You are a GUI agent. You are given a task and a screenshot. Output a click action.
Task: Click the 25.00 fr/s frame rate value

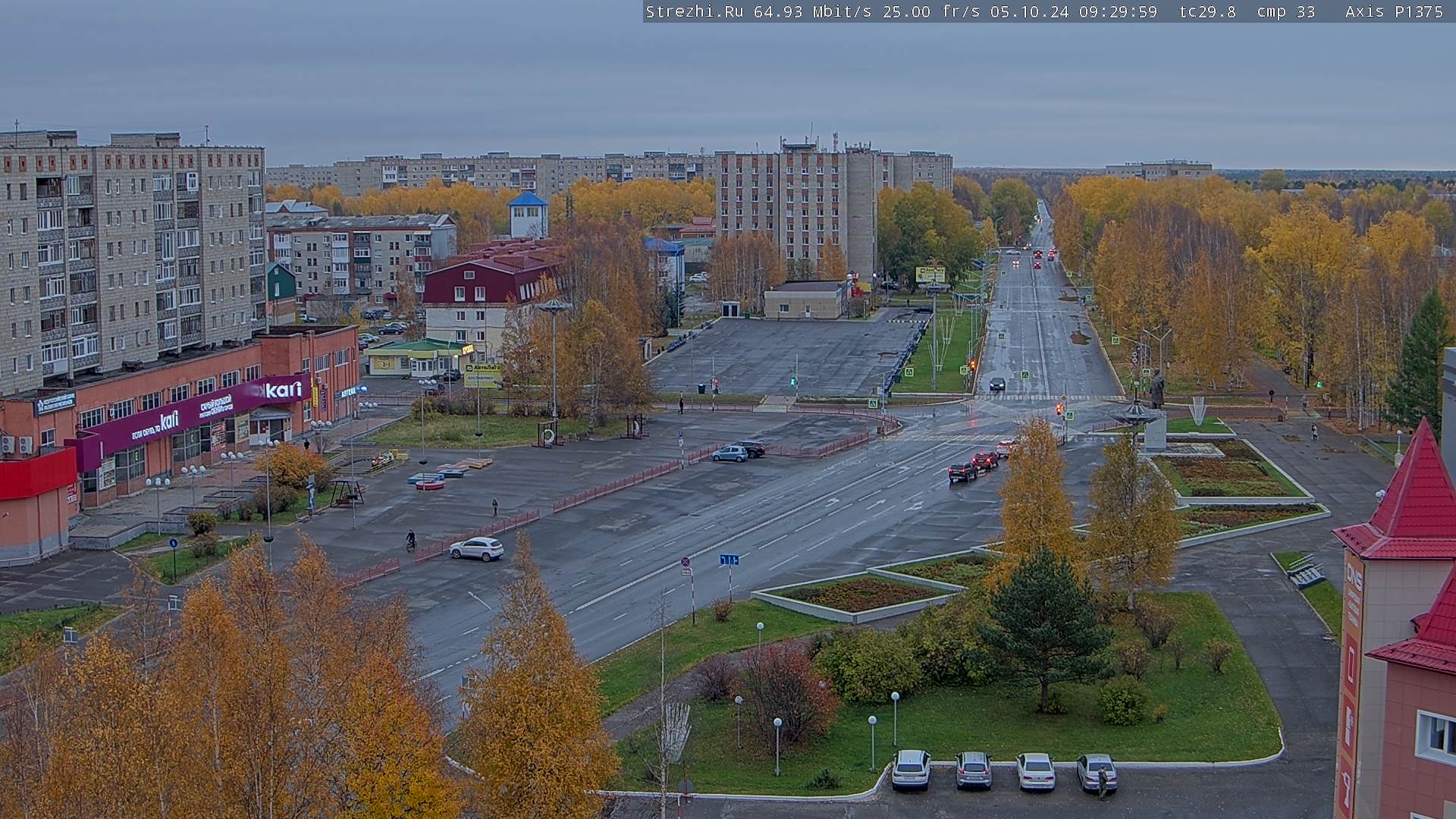931,11
